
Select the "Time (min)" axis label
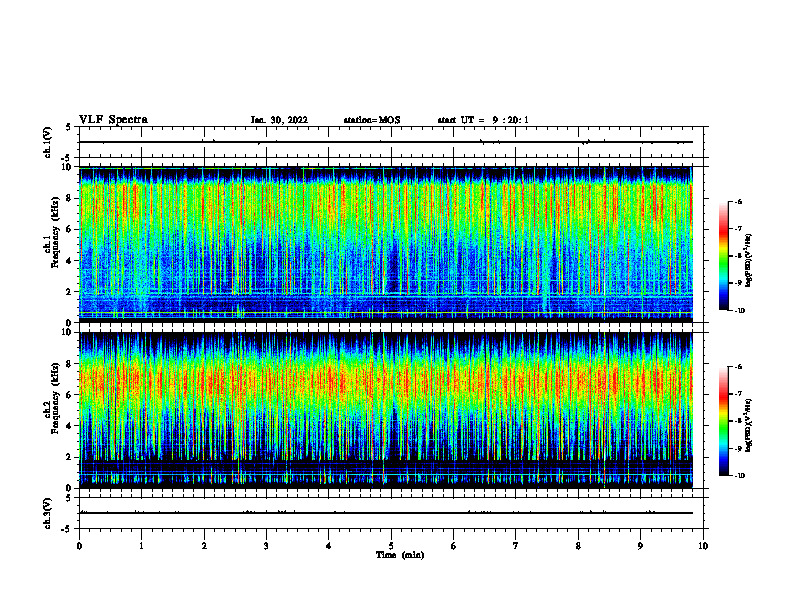point(400,555)
